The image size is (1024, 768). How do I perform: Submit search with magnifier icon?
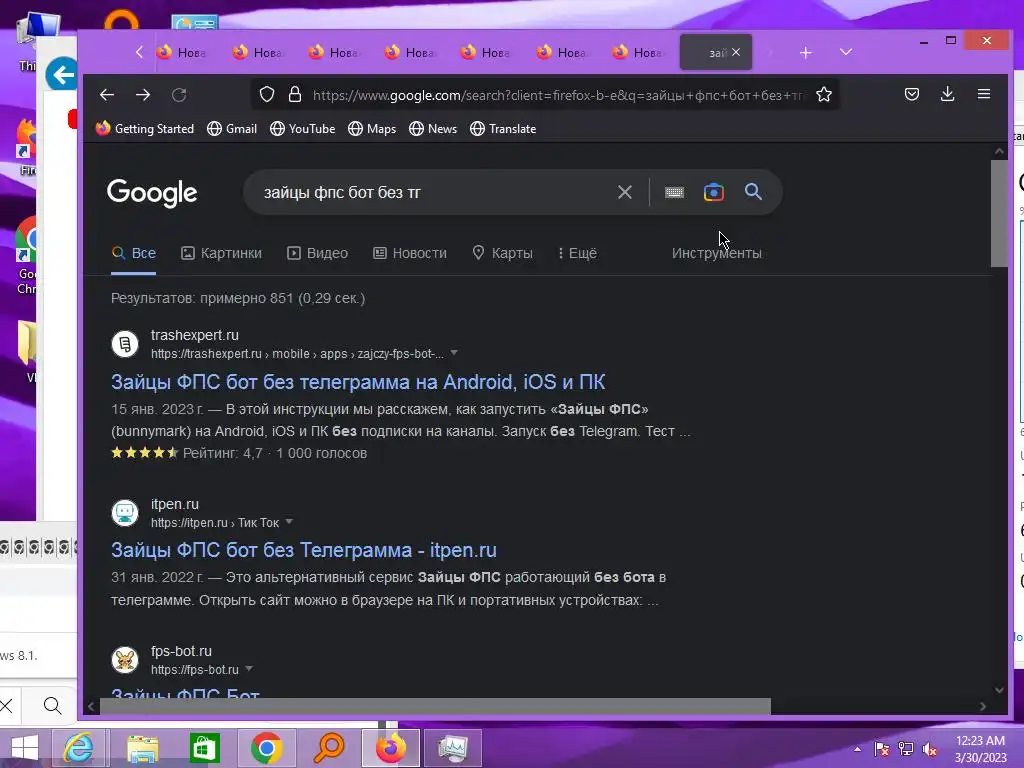[x=753, y=191]
